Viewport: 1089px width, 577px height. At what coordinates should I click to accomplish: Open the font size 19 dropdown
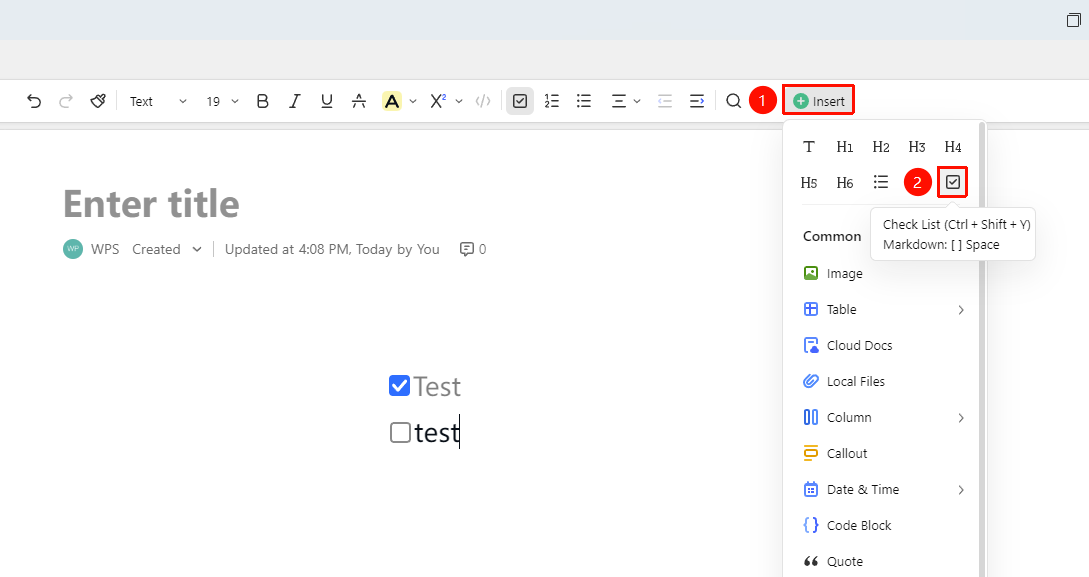point(222,101)
